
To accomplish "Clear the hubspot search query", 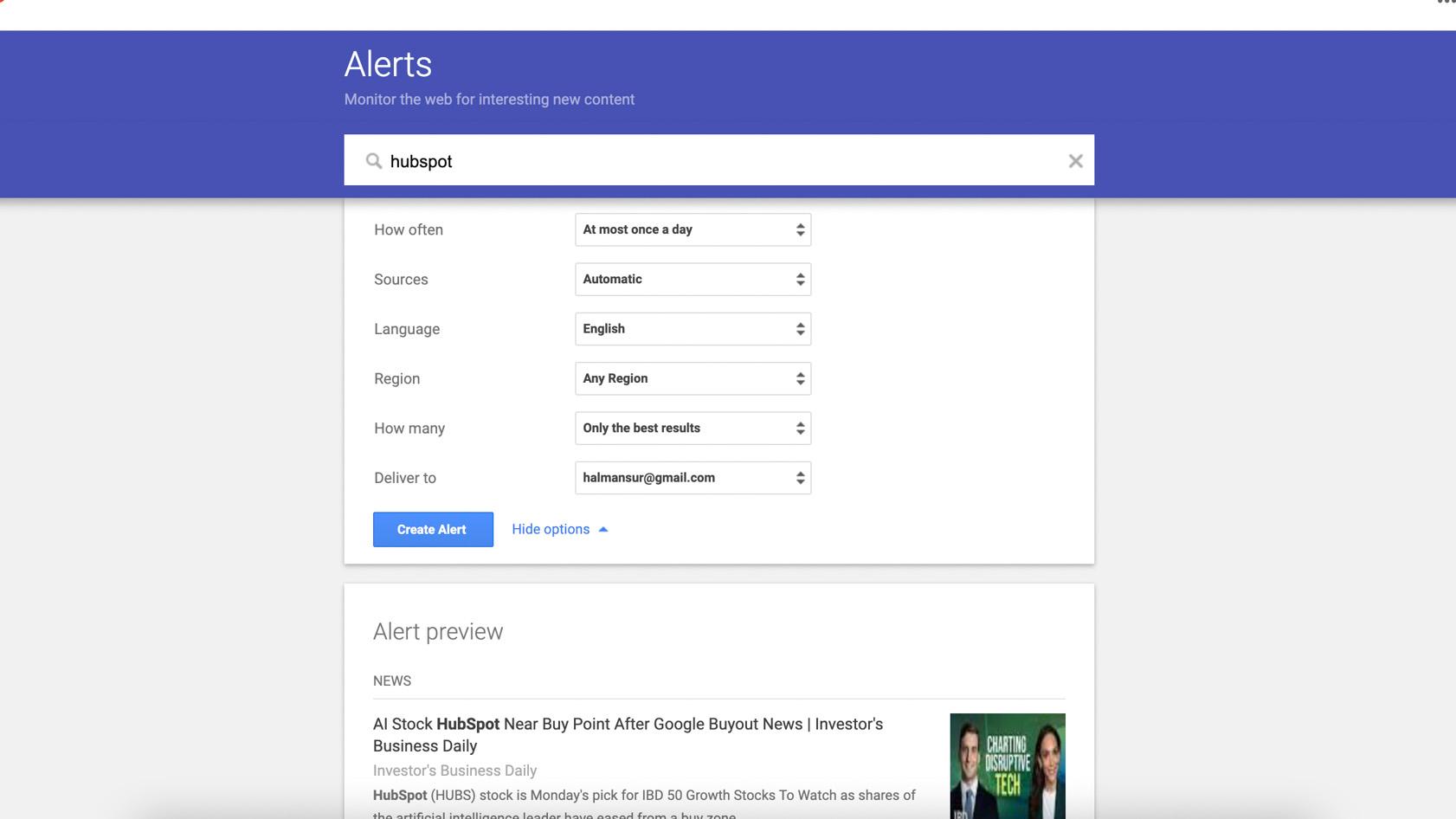I will coord(1075,161).
